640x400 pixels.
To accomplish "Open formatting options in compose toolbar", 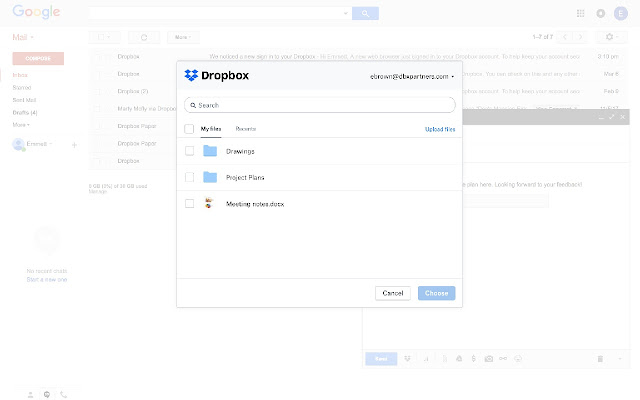I will tap(426, 359).
